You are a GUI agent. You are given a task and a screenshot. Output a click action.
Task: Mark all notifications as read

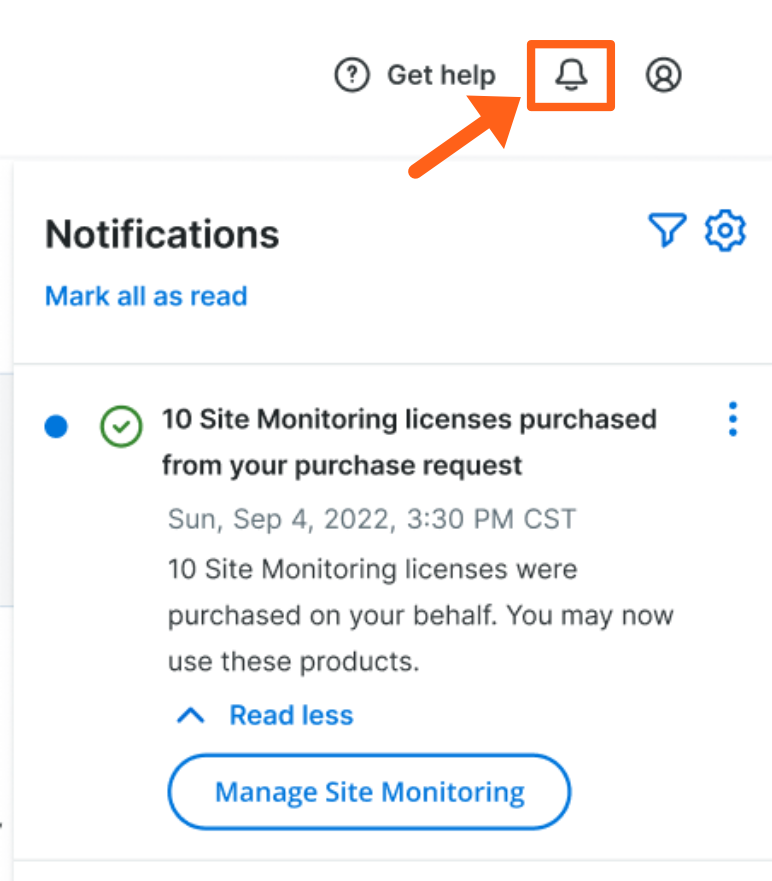(x=146, y=296)
